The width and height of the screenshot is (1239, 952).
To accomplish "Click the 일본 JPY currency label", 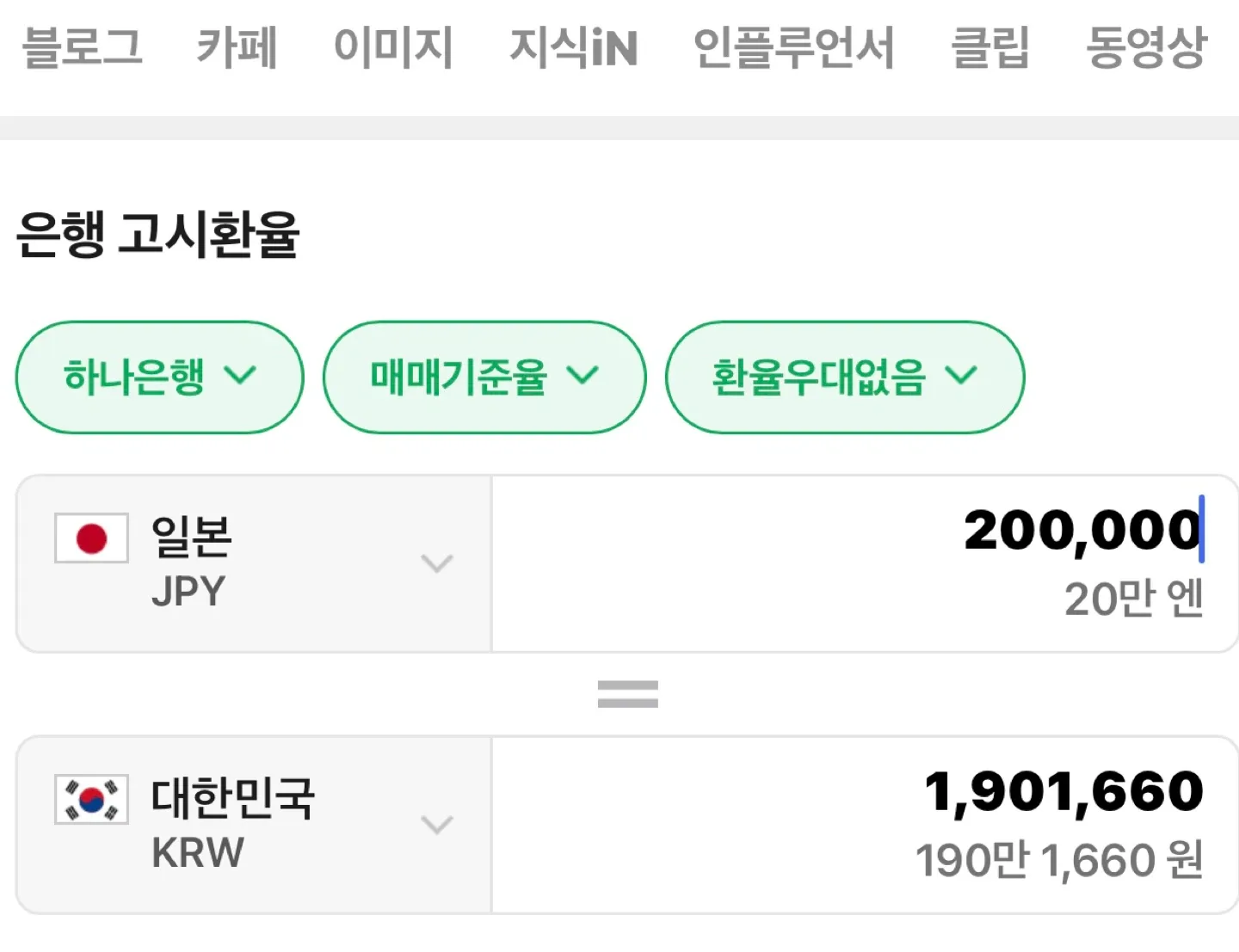I will point(191,562).
